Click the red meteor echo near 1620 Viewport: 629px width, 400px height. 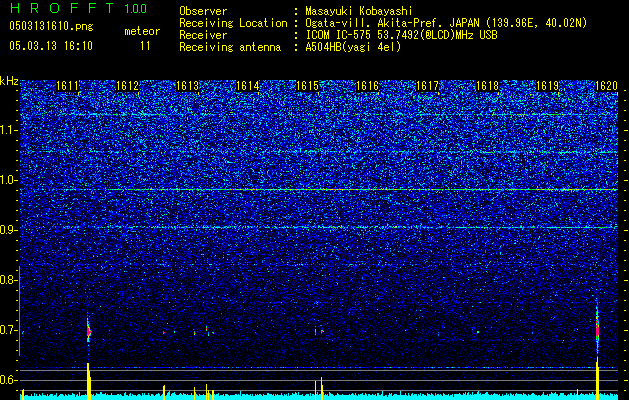click(x=597, y=328)
